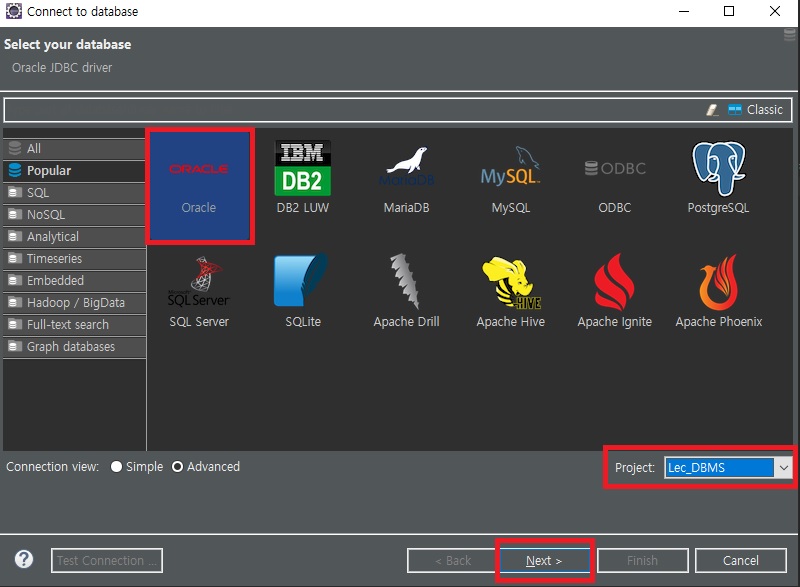Open the help question mark icon
Screen dimensions: 800x587
click(24, 559)
